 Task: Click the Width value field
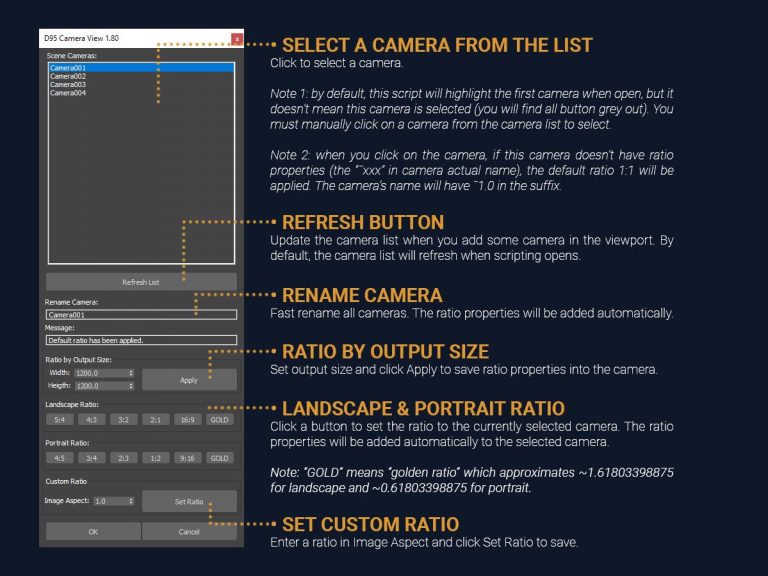pos(98,373)
